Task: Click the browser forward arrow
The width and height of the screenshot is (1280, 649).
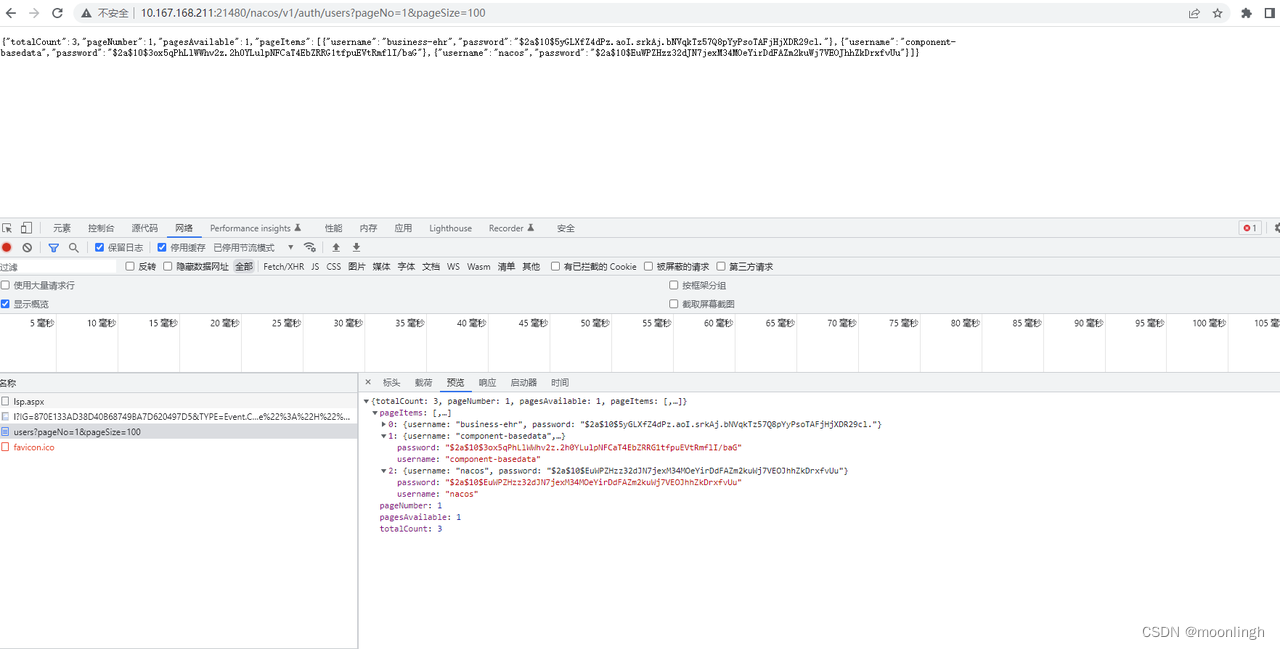Action: [x=34, y=13]
